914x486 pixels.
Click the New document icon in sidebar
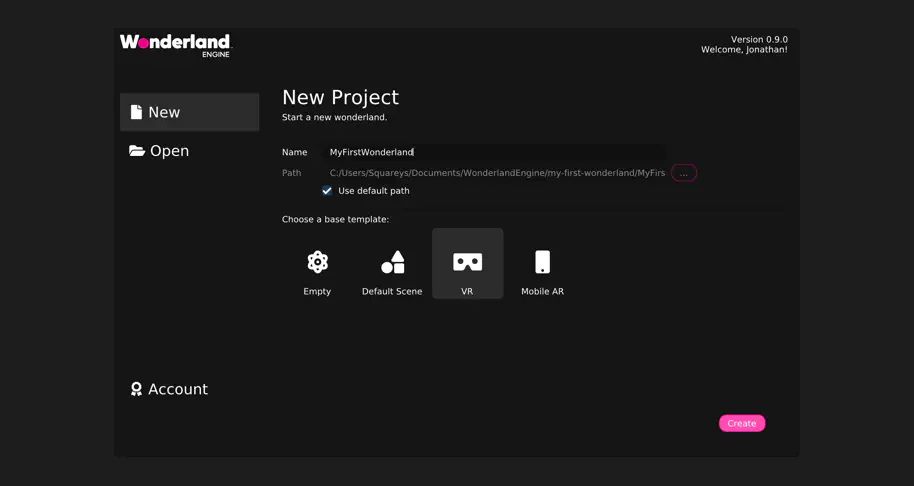pyautogui.click(x=137, y=113)
